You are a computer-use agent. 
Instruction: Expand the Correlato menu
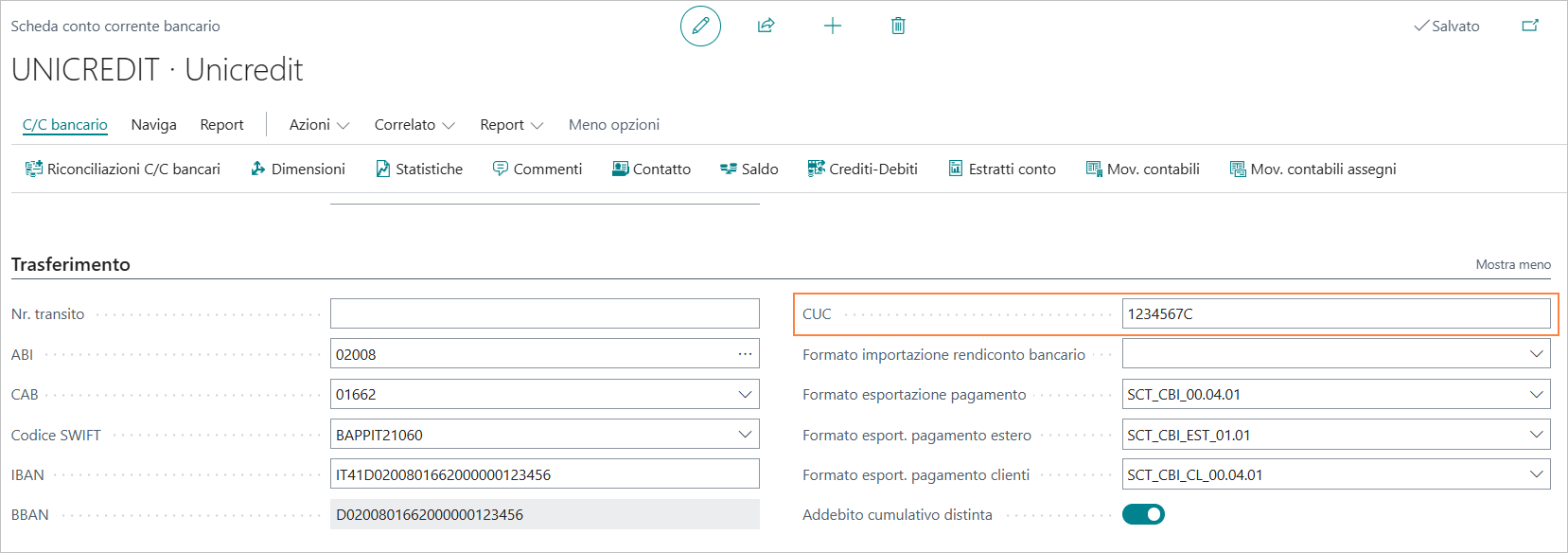(414, 125)
